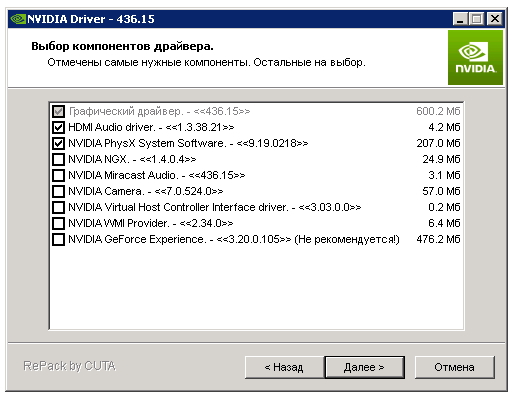Enable NVIDIA Camera component
Image resolution: width=514 pixels, height=397 pixels.
pyautogui.click(x=58, y=191)
